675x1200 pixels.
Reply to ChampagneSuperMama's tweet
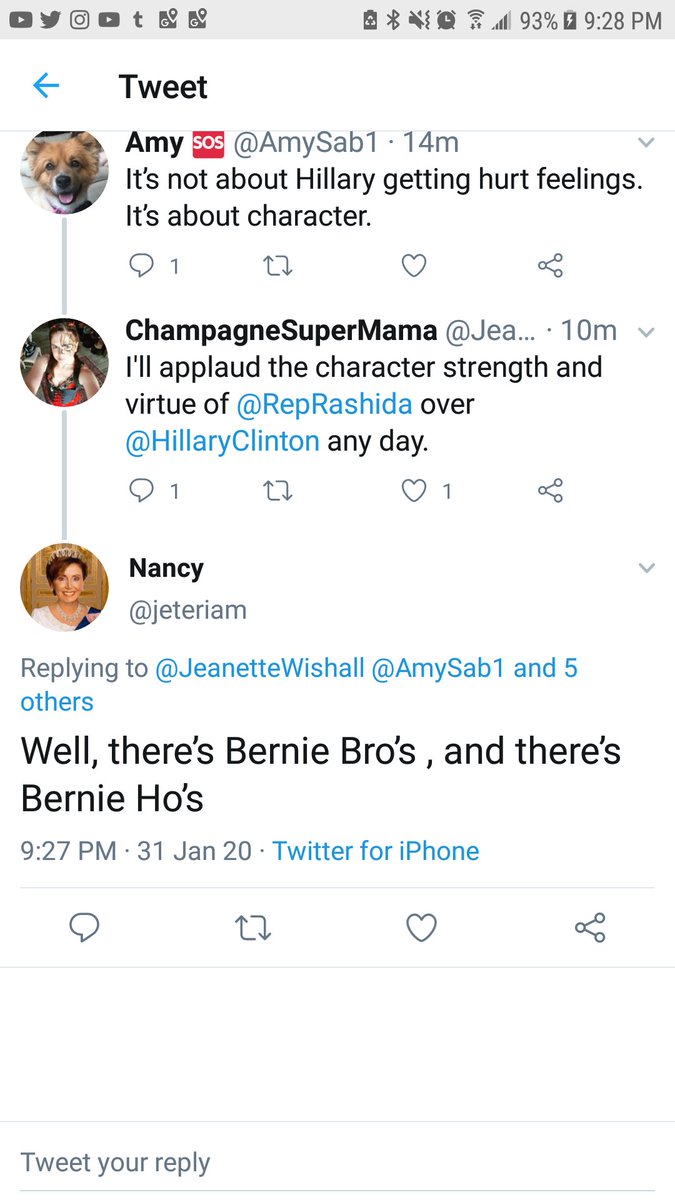143,490
